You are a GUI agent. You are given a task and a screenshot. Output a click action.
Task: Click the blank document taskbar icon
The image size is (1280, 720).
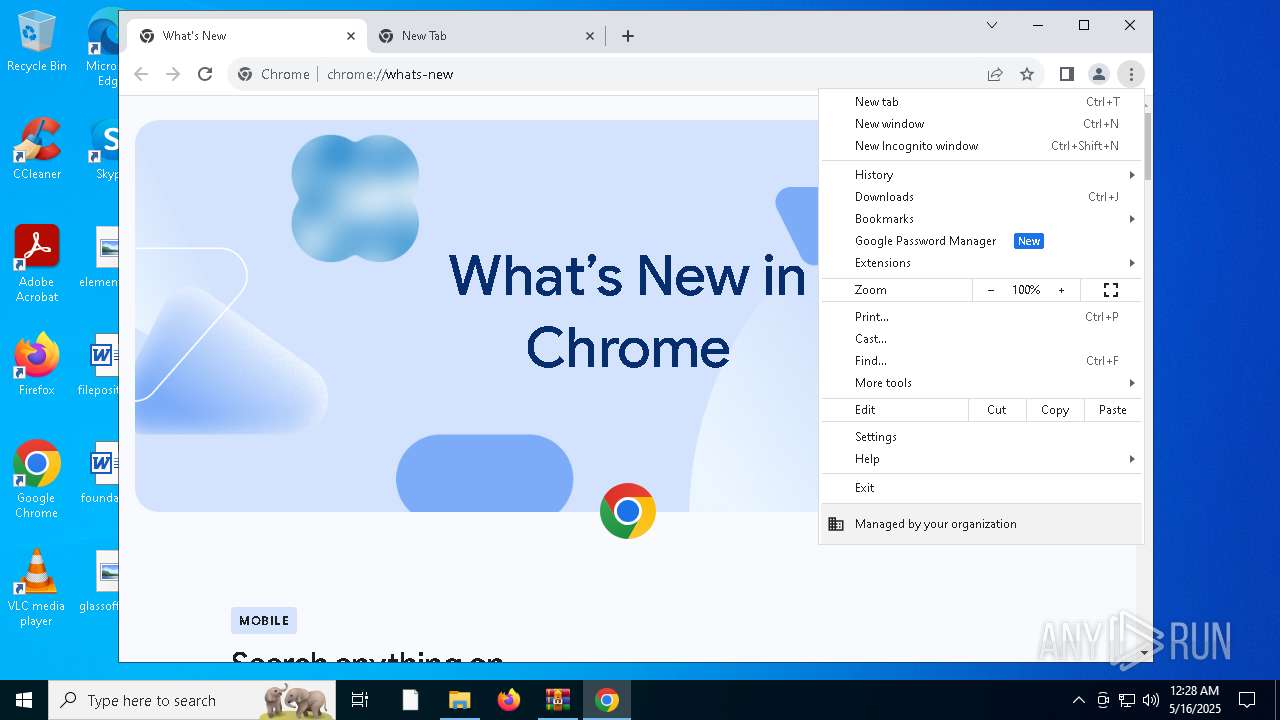(410, 700)
